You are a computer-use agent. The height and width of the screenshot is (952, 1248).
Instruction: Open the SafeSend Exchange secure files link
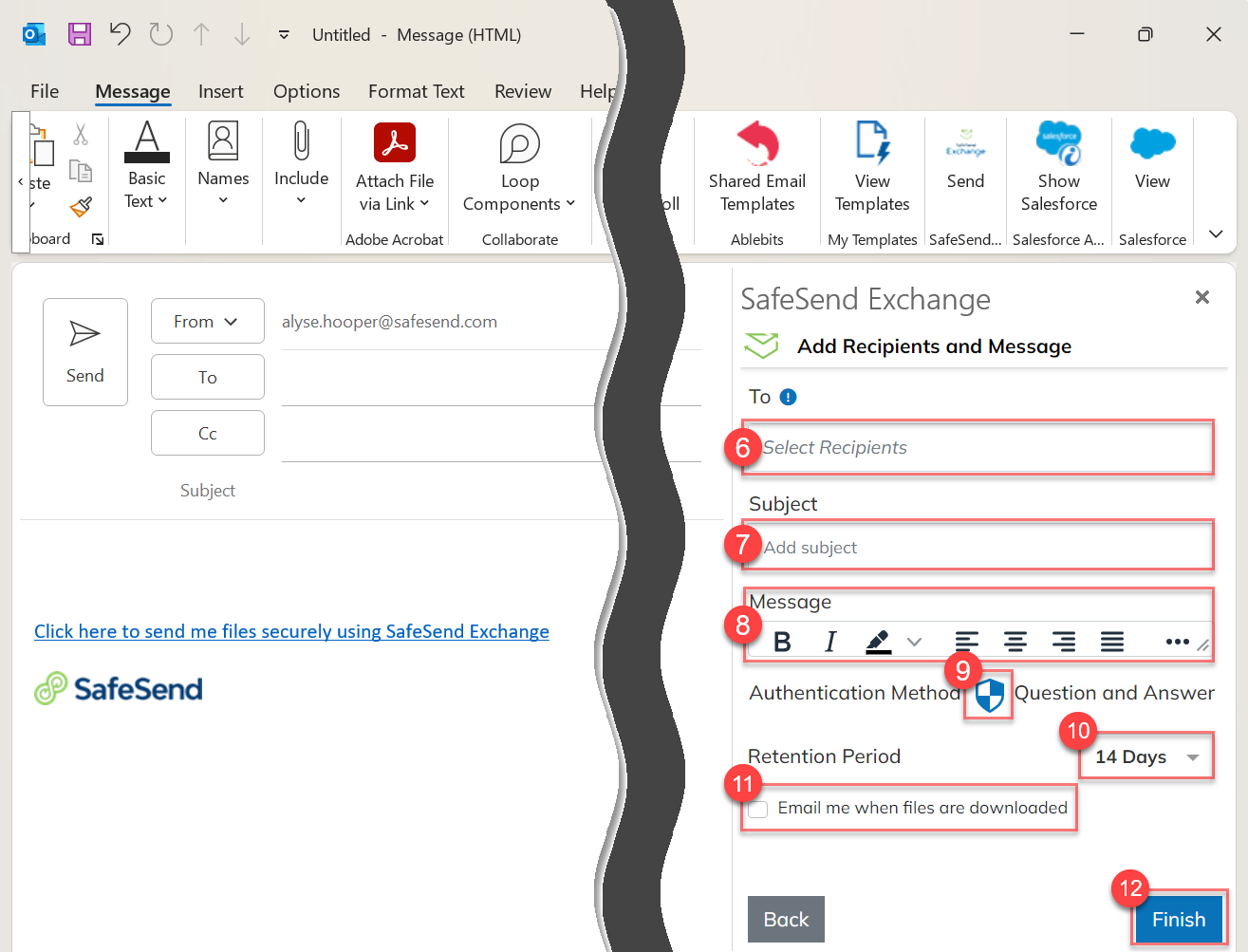[x=291, y=631]
